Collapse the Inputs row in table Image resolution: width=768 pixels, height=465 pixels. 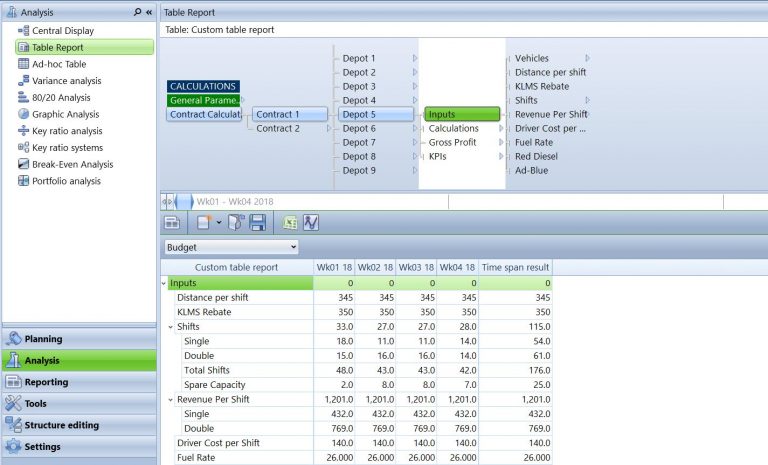(164, 283)
